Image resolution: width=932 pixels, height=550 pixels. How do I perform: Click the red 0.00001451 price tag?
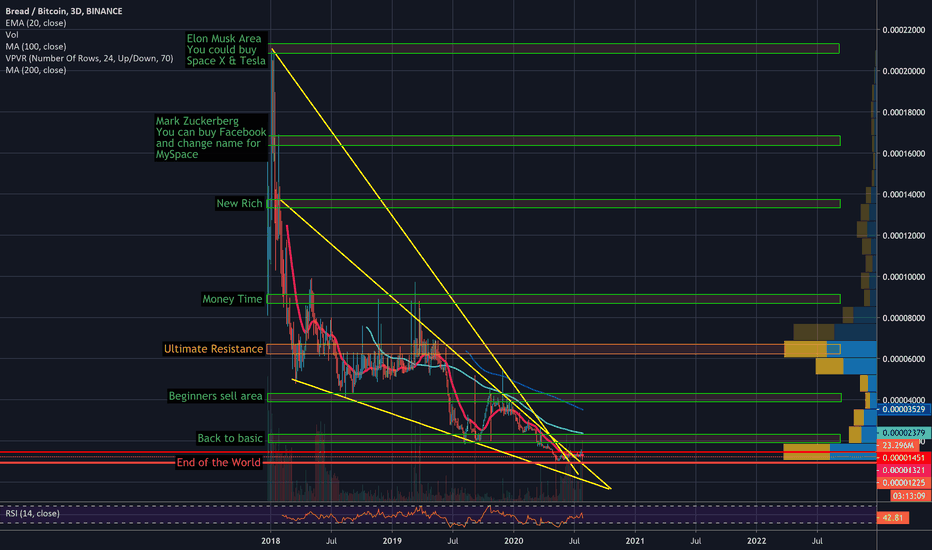[x=903, y=458]
